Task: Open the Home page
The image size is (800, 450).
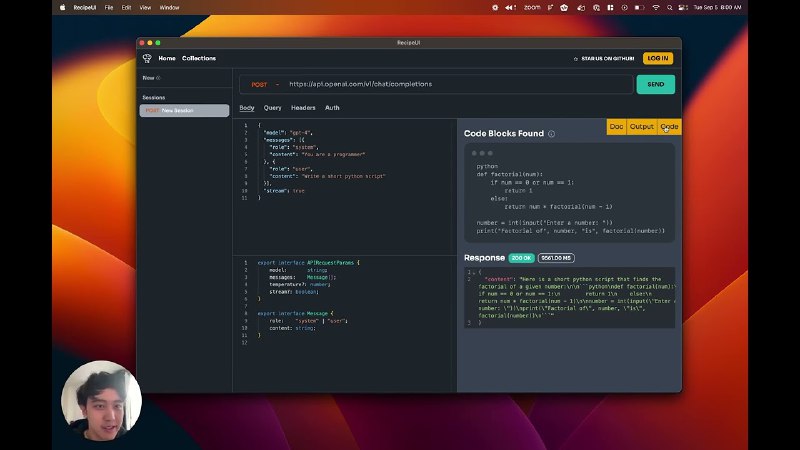Action: [167, 59]
